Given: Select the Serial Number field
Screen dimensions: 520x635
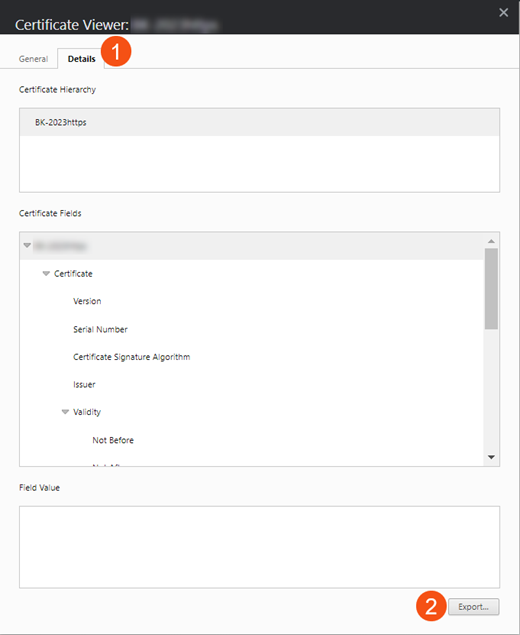Looking at the screenshot, I should [x=100, y=329].
